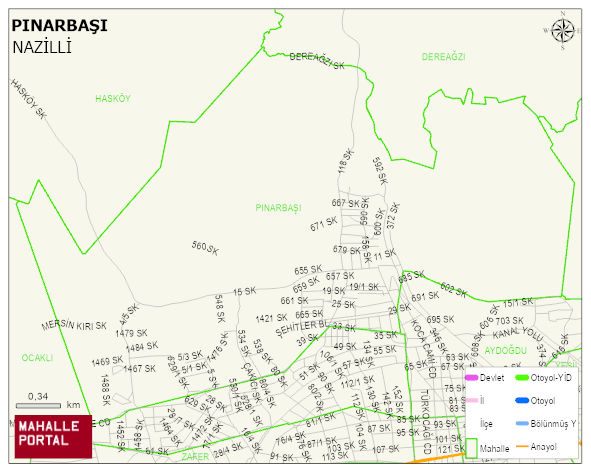Click the 703 SK street label
591x472 pixels.
point(510,321)
